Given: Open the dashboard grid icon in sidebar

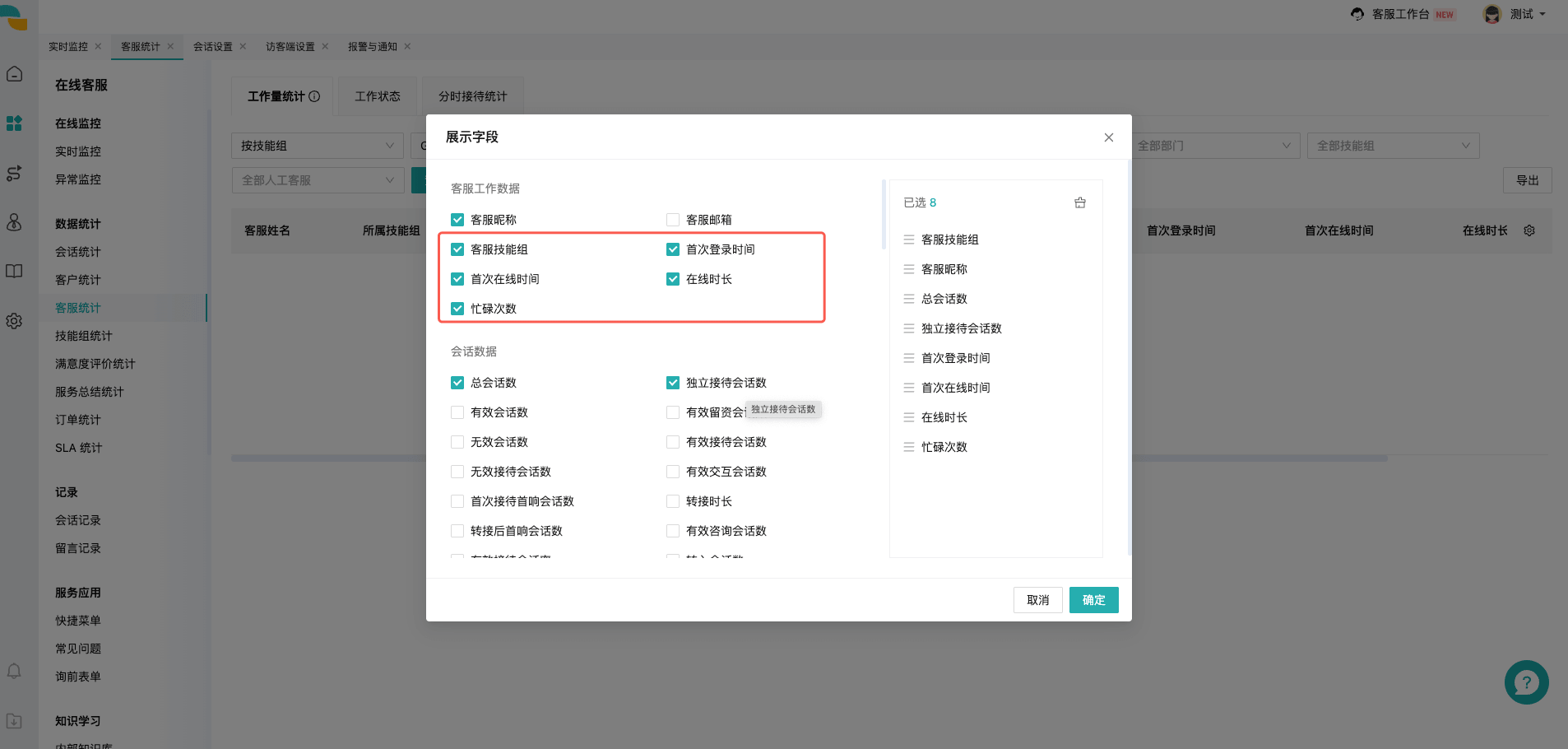Looking at the screenshot, I should pos(14,123).
